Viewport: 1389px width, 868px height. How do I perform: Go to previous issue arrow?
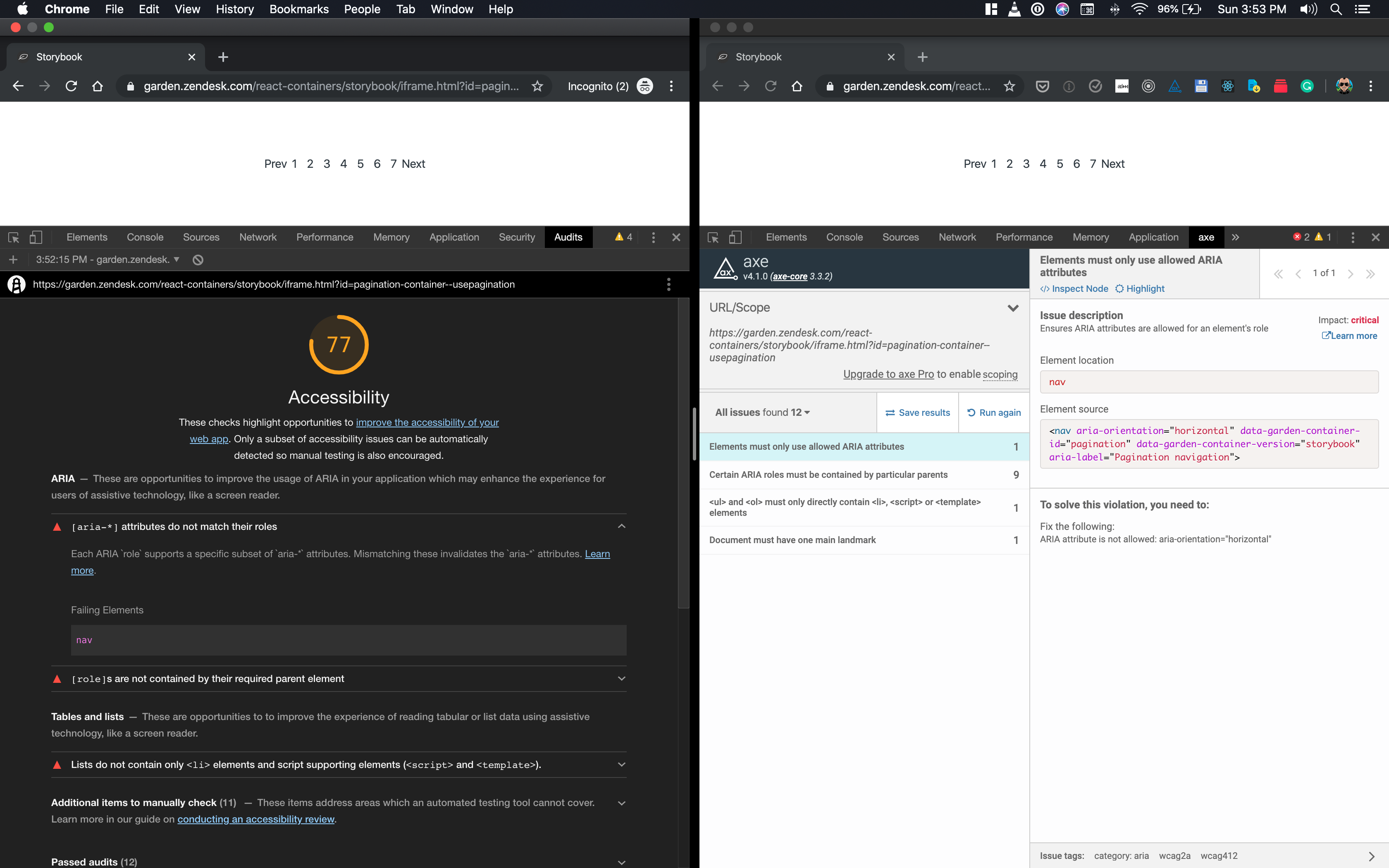tap(1298, 274)
